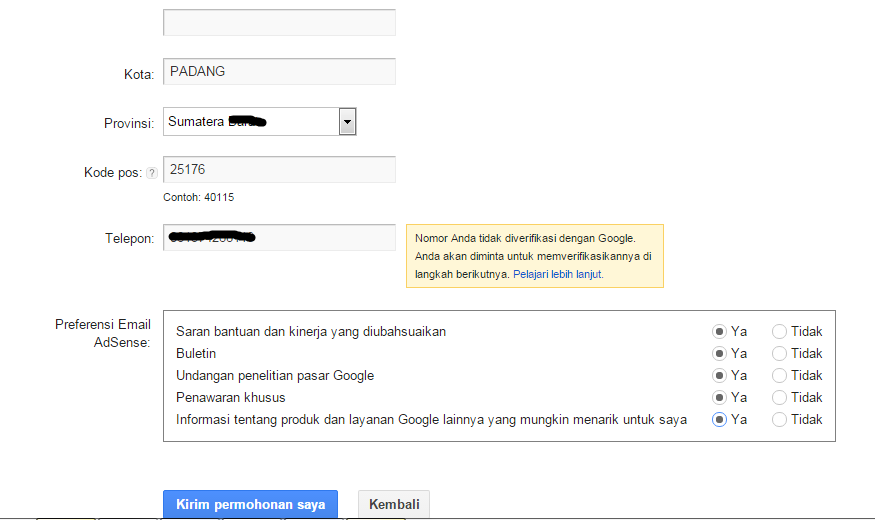This screenshot has height=520, width=875.
Task: Click the Kode pos field with 25176
Action: [279, 170]
